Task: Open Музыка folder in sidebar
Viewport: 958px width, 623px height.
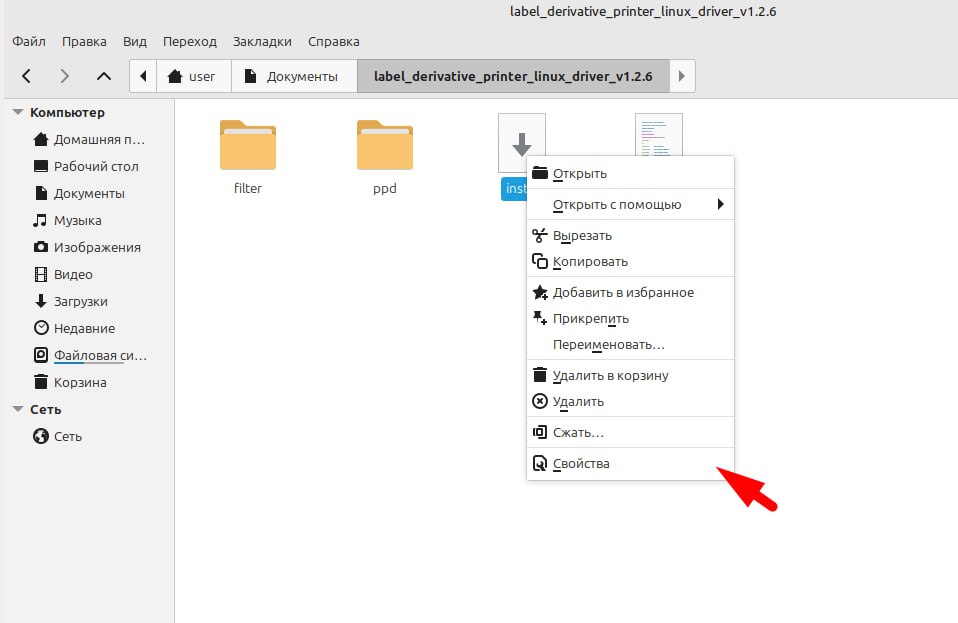Action: coord(77,220)
